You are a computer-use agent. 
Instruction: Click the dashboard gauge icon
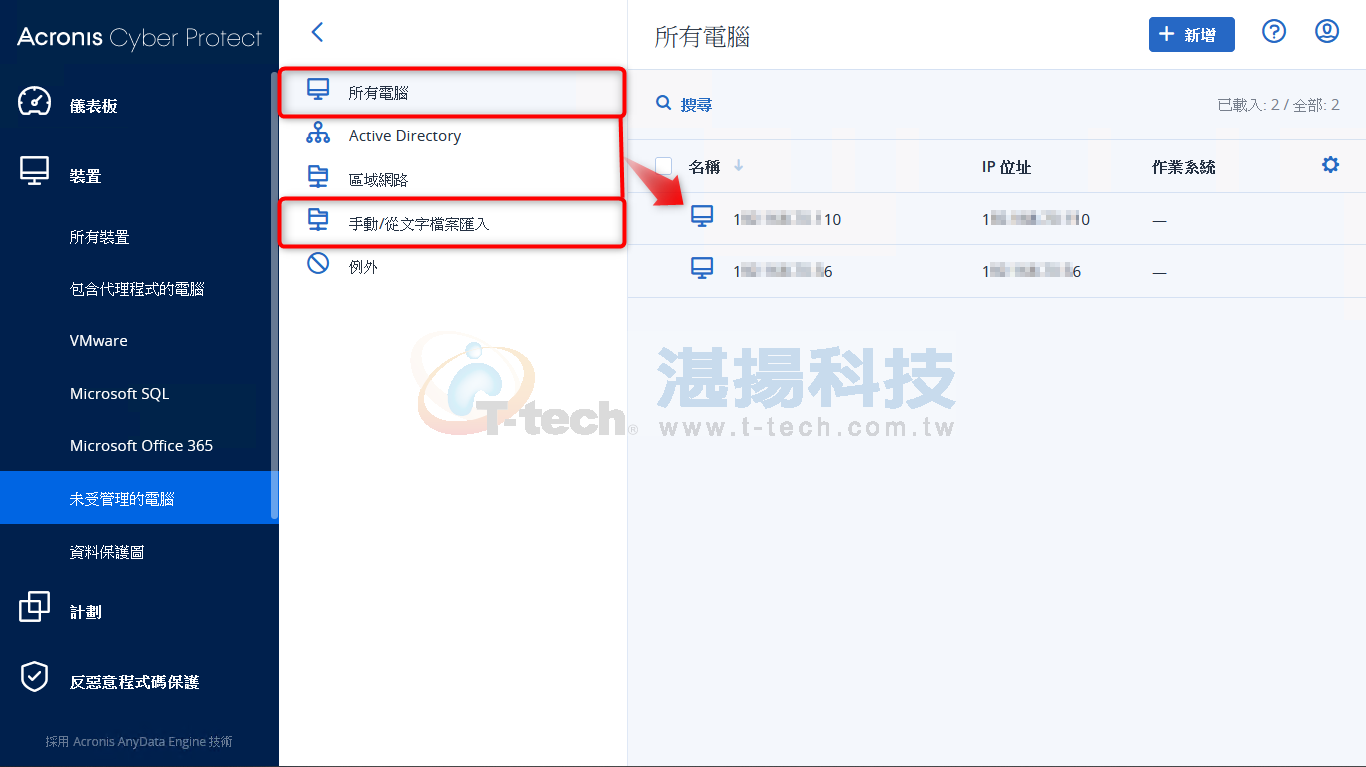pyautogui.click(x=35, y=103)
